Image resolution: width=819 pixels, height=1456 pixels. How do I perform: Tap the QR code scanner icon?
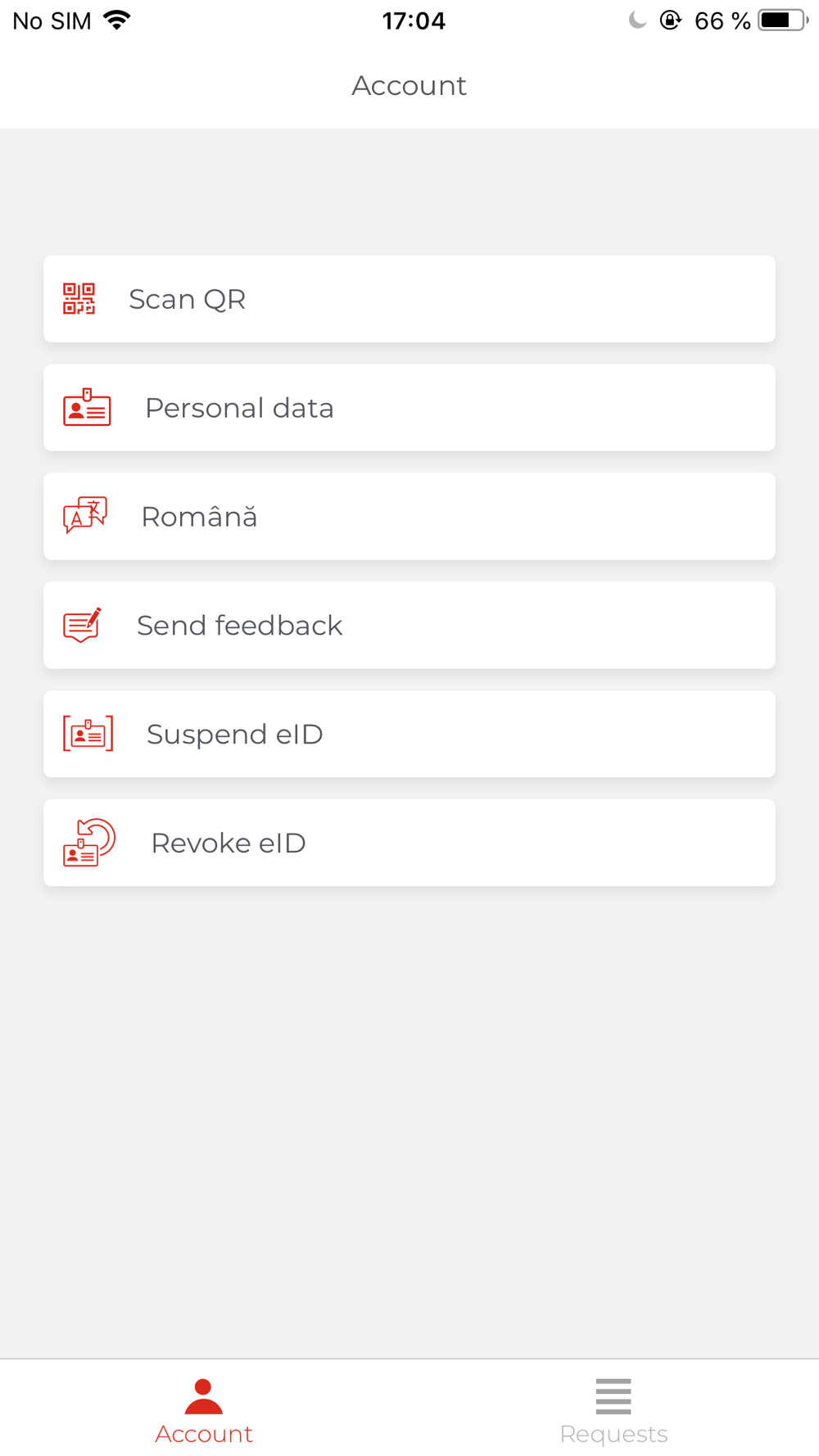[x=79, y=299]
